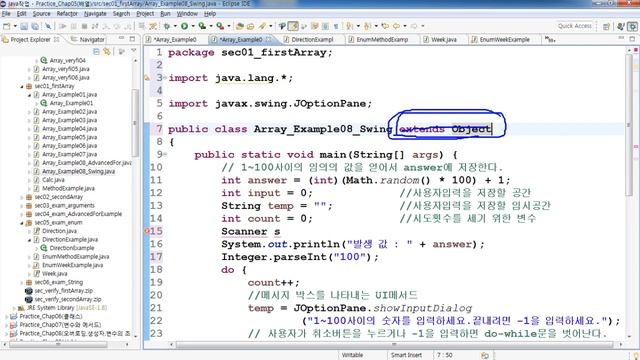This screenshot has width=640, height=360.
Task: Click the External Tools run icon
Action: (x=220, y=26)
